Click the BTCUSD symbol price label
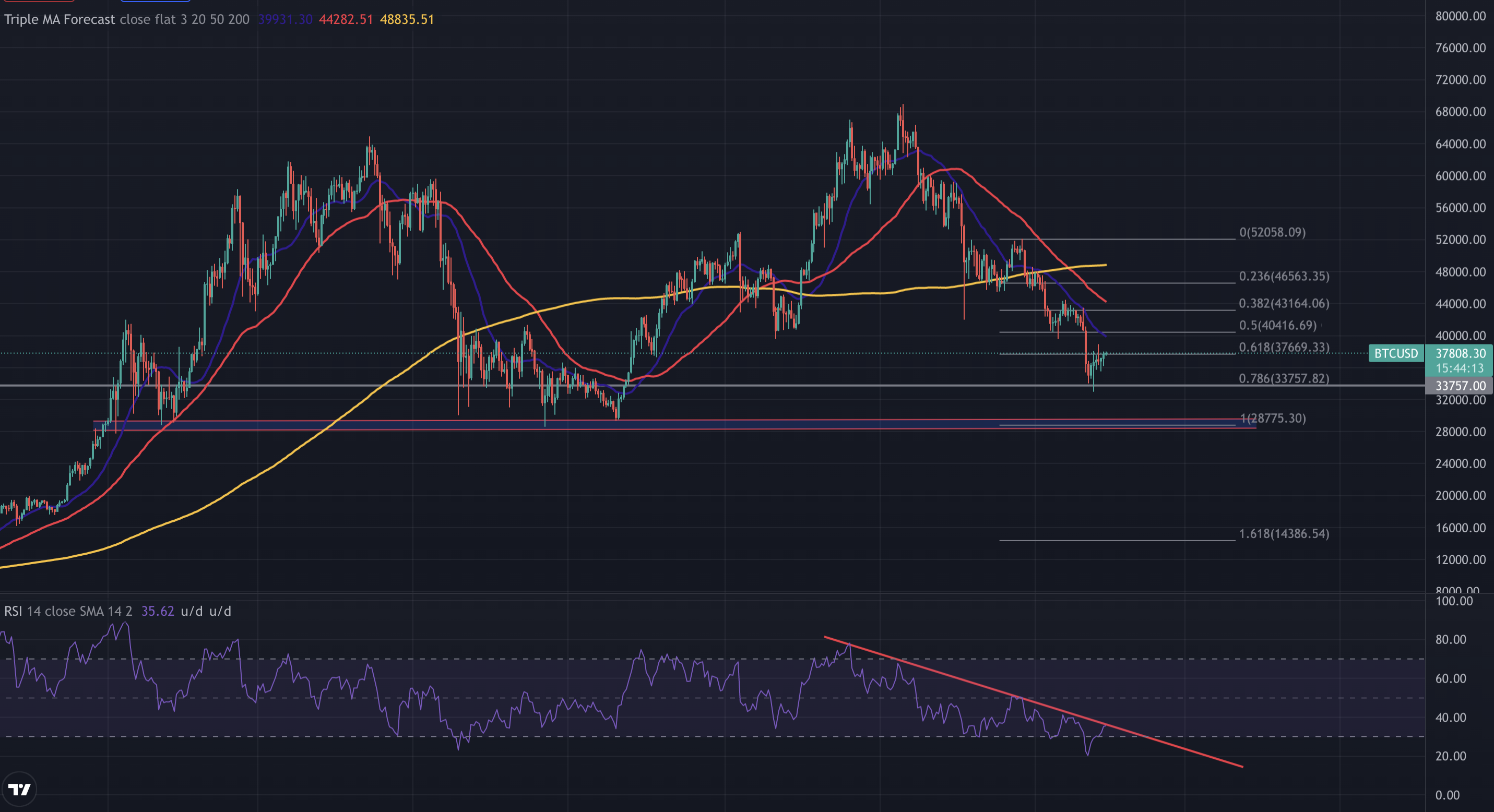This screenshot has width=1494, height=812. point(1396,353)
